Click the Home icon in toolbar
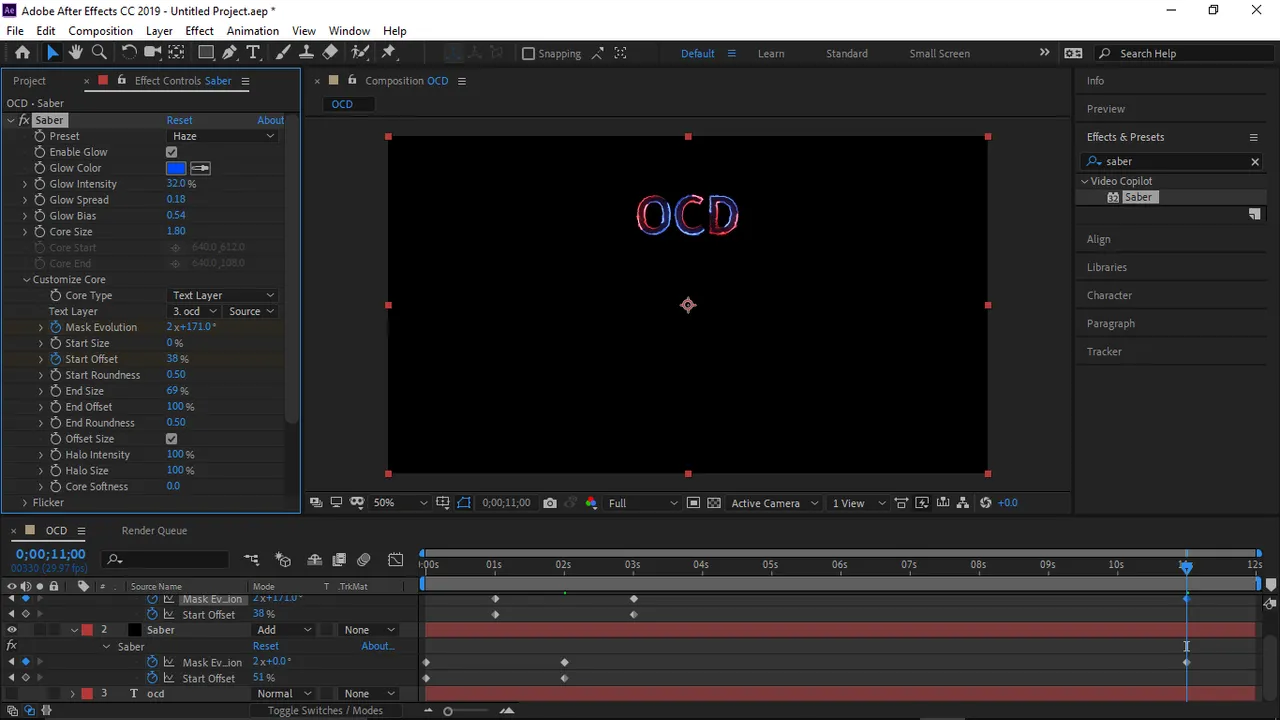This screenshot has width=1280, height=720. tap(22, 53)
